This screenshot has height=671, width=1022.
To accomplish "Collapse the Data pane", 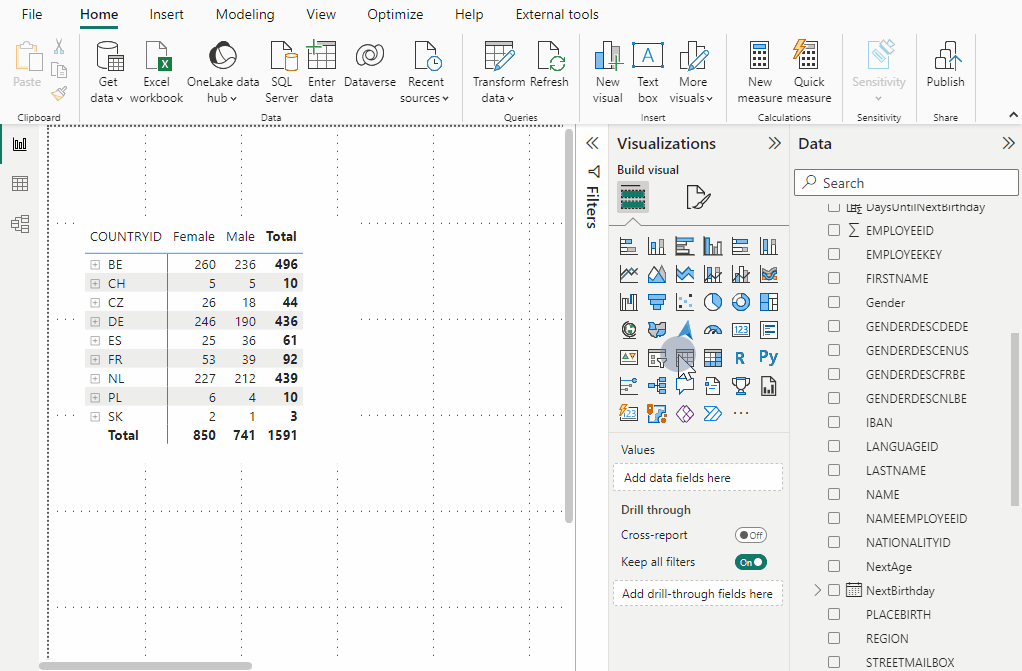I will (1008, 143).
